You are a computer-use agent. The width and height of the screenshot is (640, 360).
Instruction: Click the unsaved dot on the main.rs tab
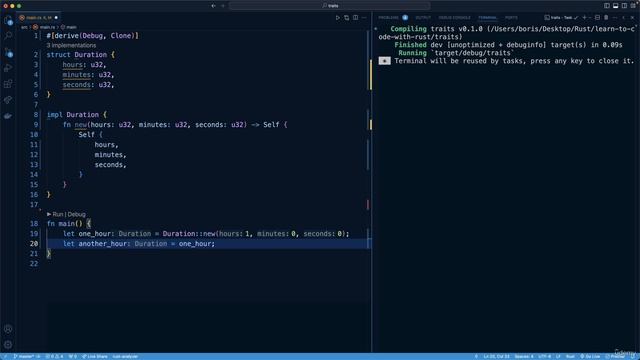point(56,18)
